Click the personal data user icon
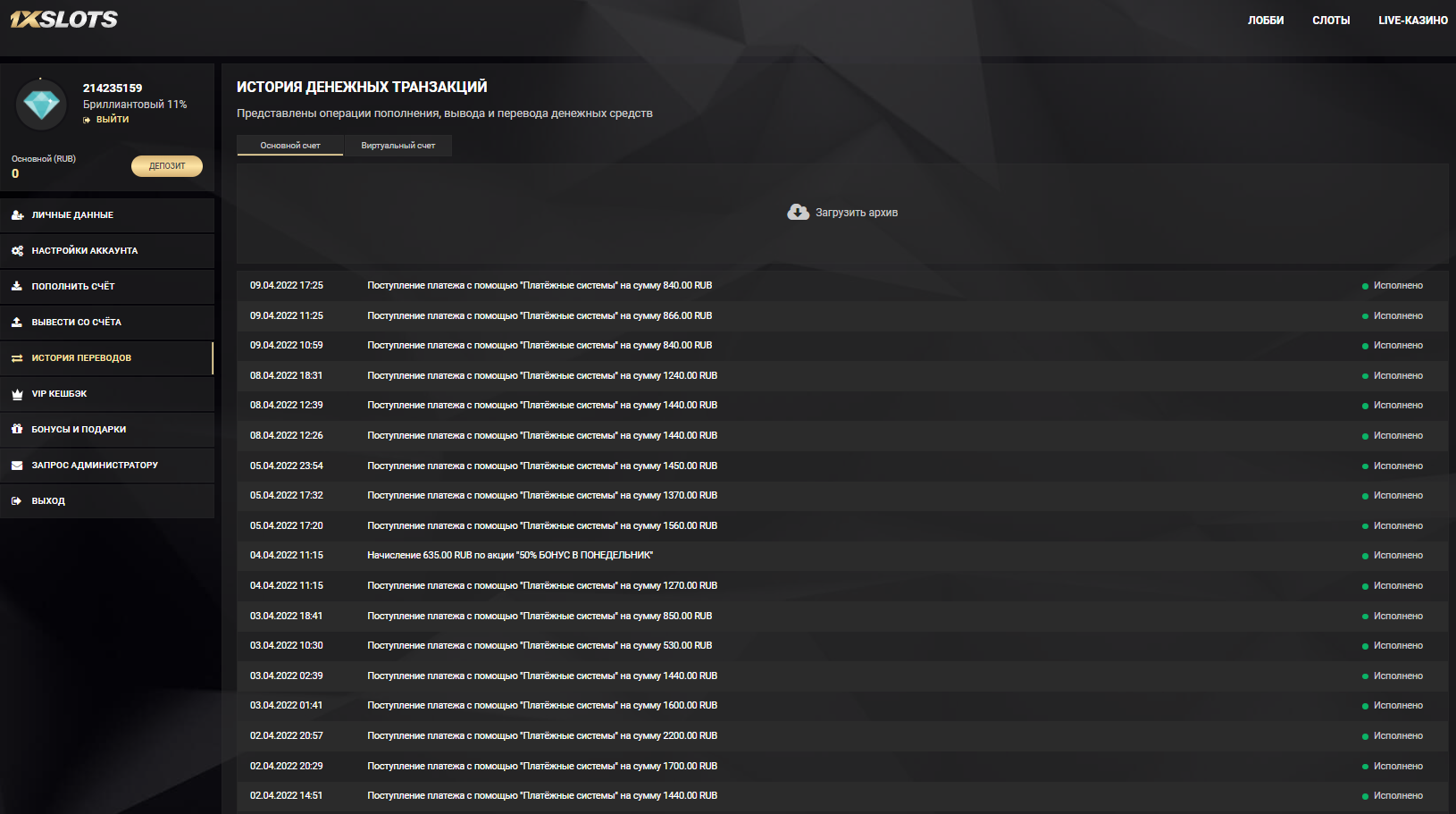 click(17, 215)
